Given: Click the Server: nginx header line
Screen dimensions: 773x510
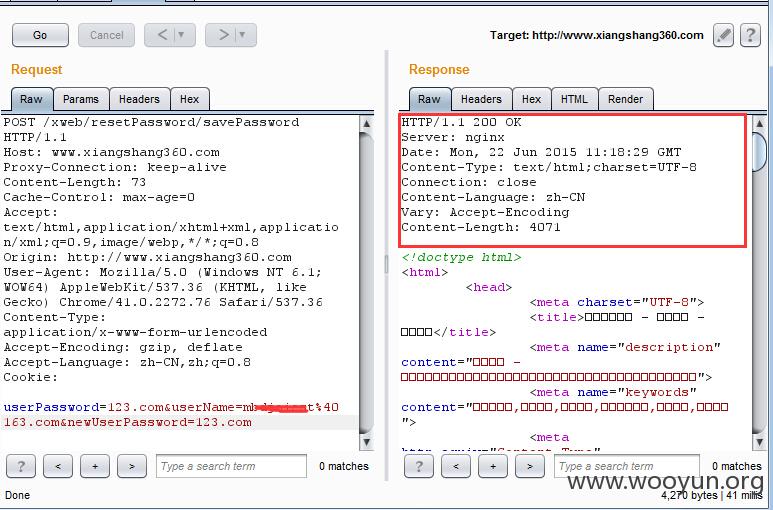Looking at the screenshot, I should click(x=453, y=137).
